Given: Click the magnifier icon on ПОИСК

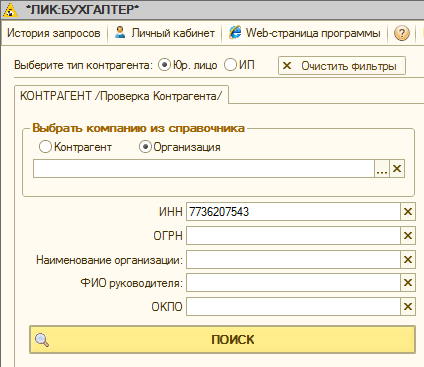Looking at the screenshot, I should 42,340.
